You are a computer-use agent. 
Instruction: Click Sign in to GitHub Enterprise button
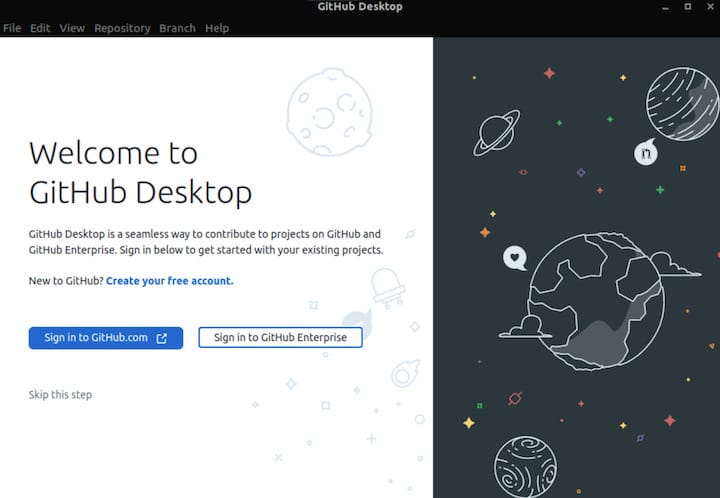tap(280, 337)
